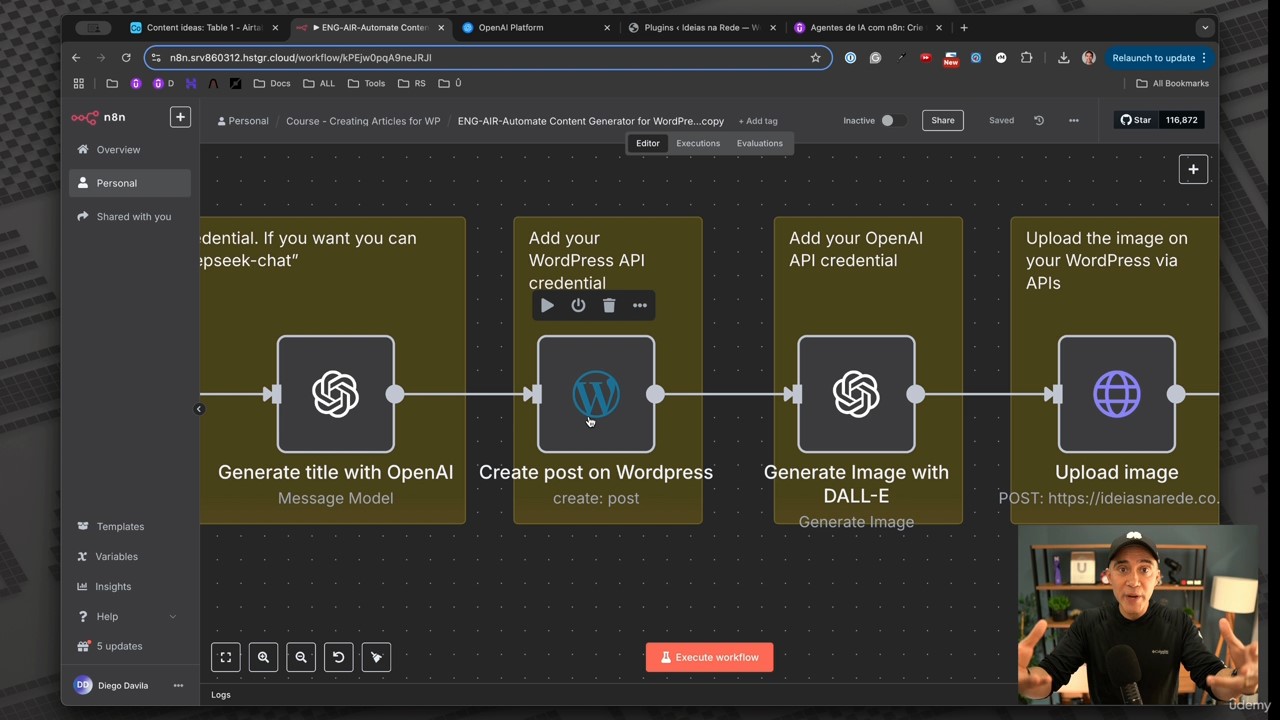Viewport: 1280px width, 720px height.
Task: Switch to Agentes de IA com n8n tab
Action: coord(868,27)
